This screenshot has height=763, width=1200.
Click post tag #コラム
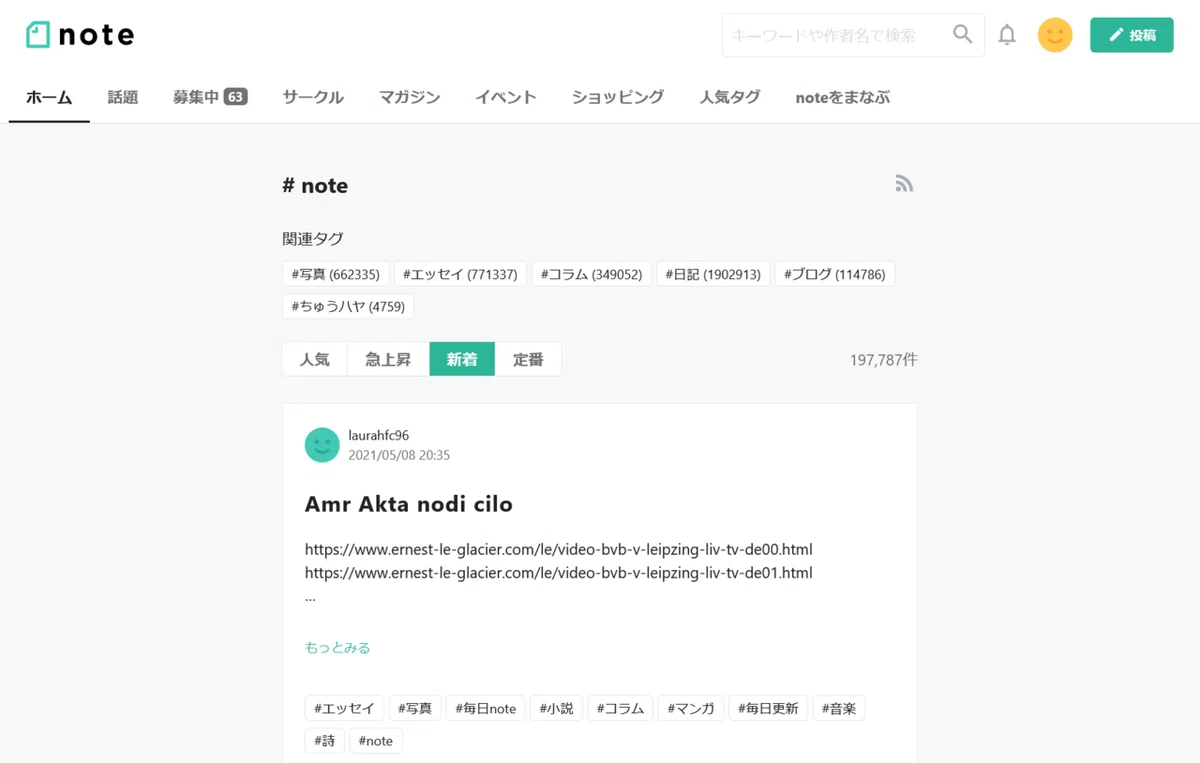point(621,708)
